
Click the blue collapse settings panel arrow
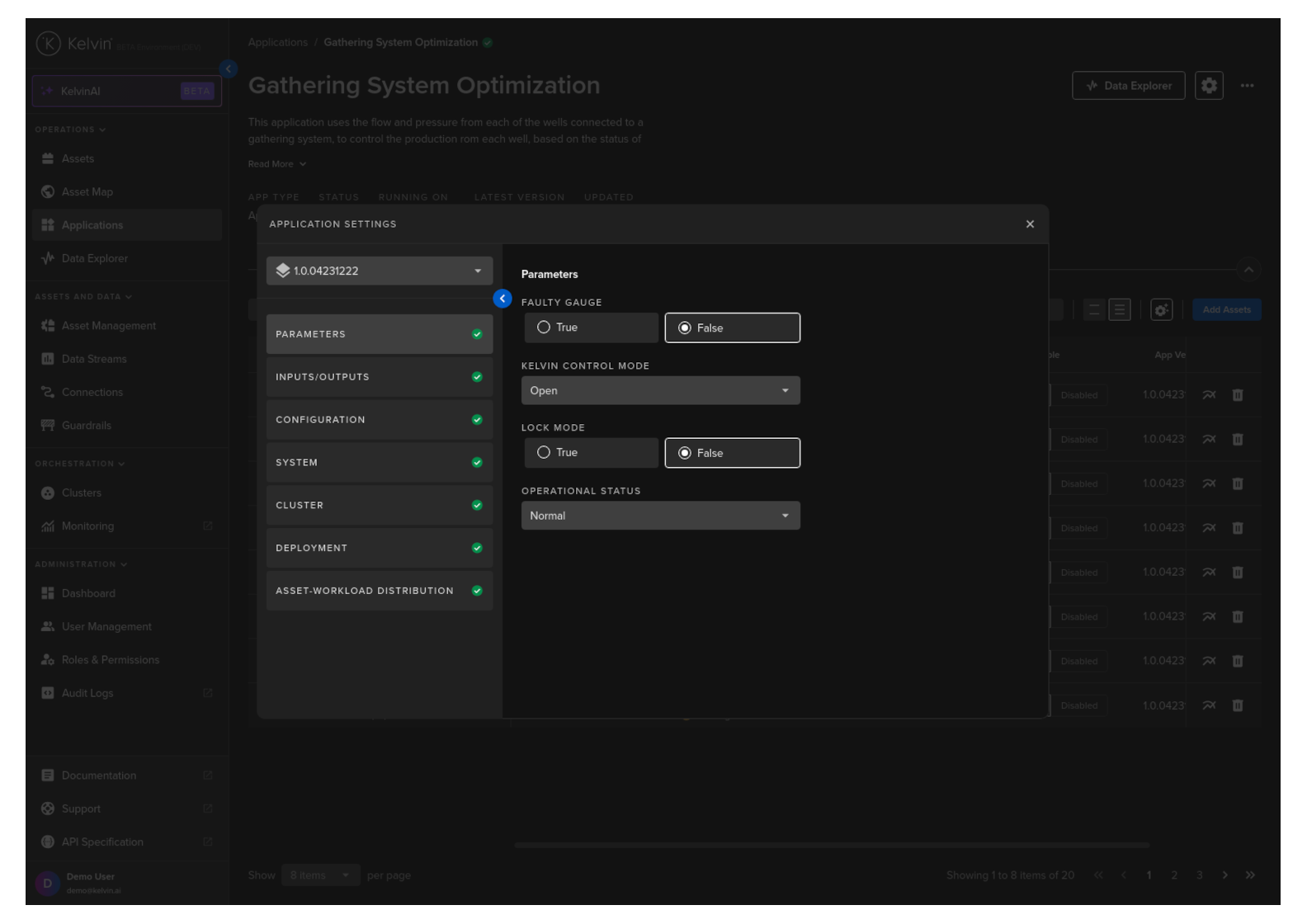tap(502, 299)
